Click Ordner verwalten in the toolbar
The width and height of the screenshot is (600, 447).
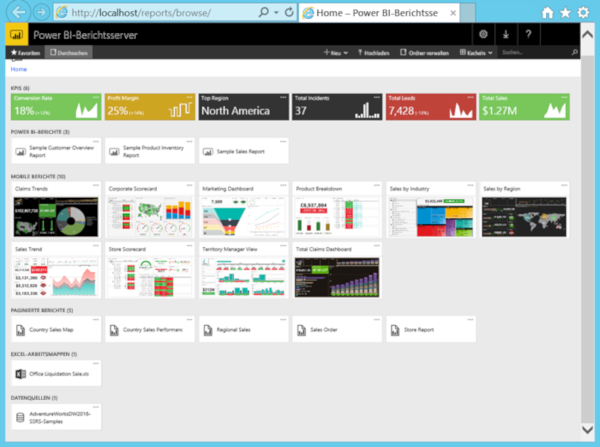coord(424,52)
